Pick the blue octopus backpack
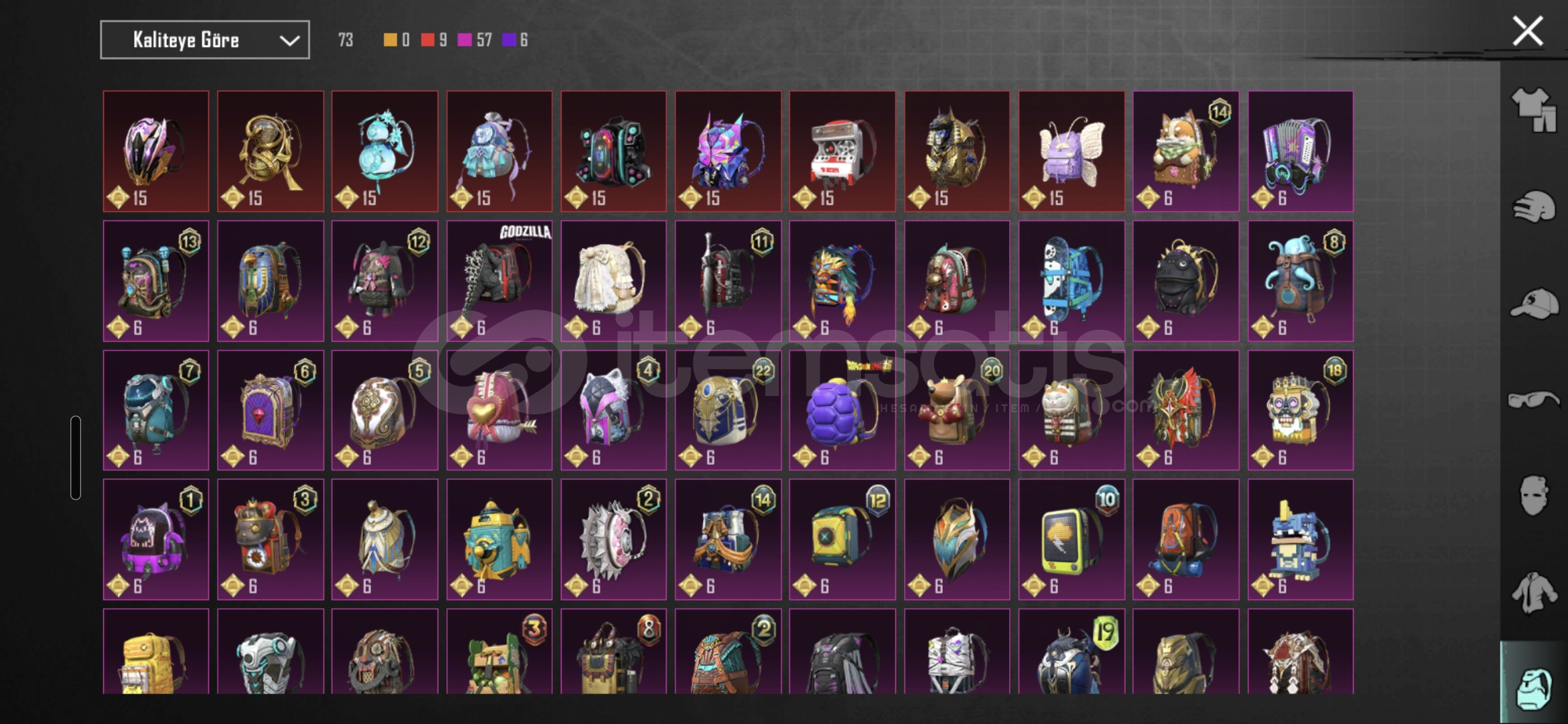Screen dimensions: 1568x724 tap(1300, 281)
